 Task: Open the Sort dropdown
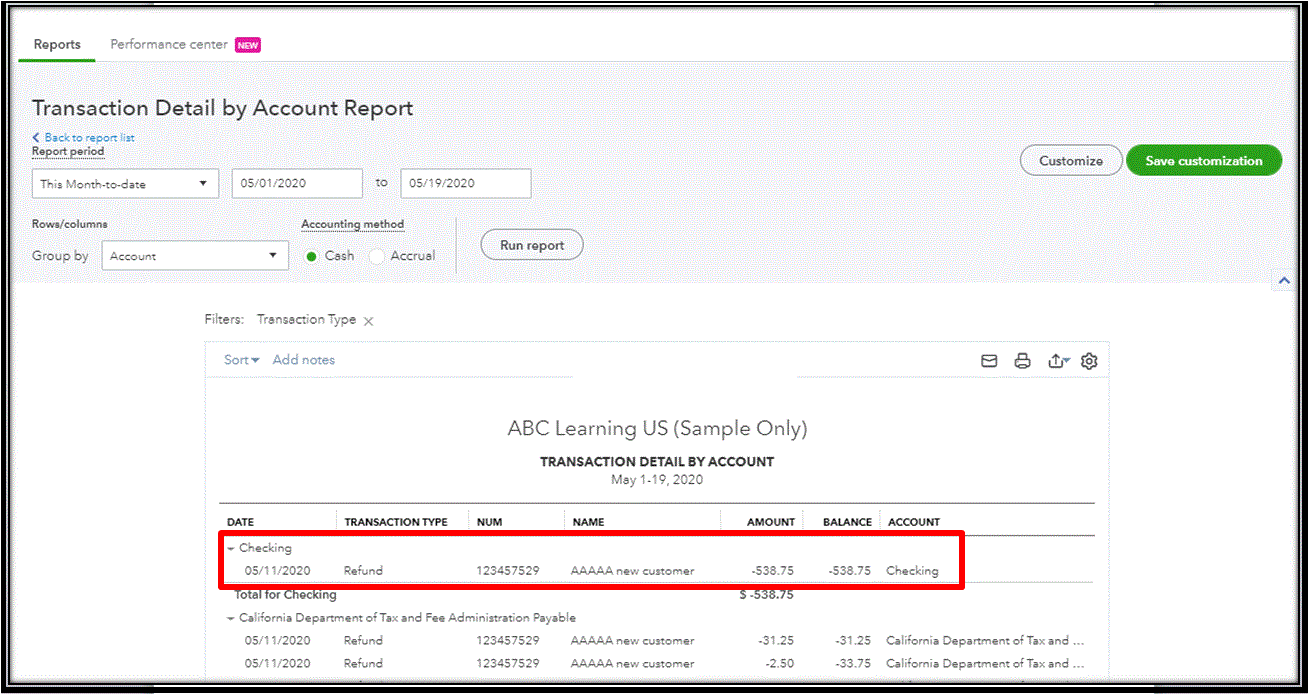coord(239,359)
